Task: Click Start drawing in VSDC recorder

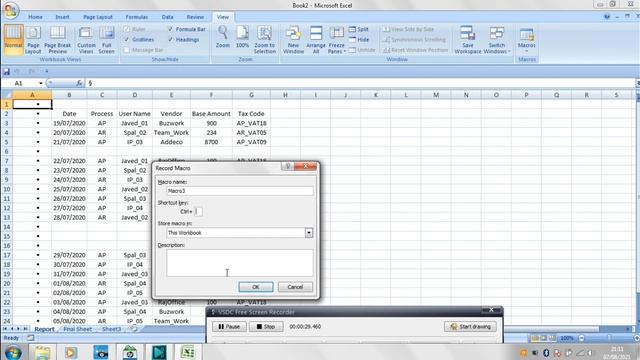Action: coord(470,327)
